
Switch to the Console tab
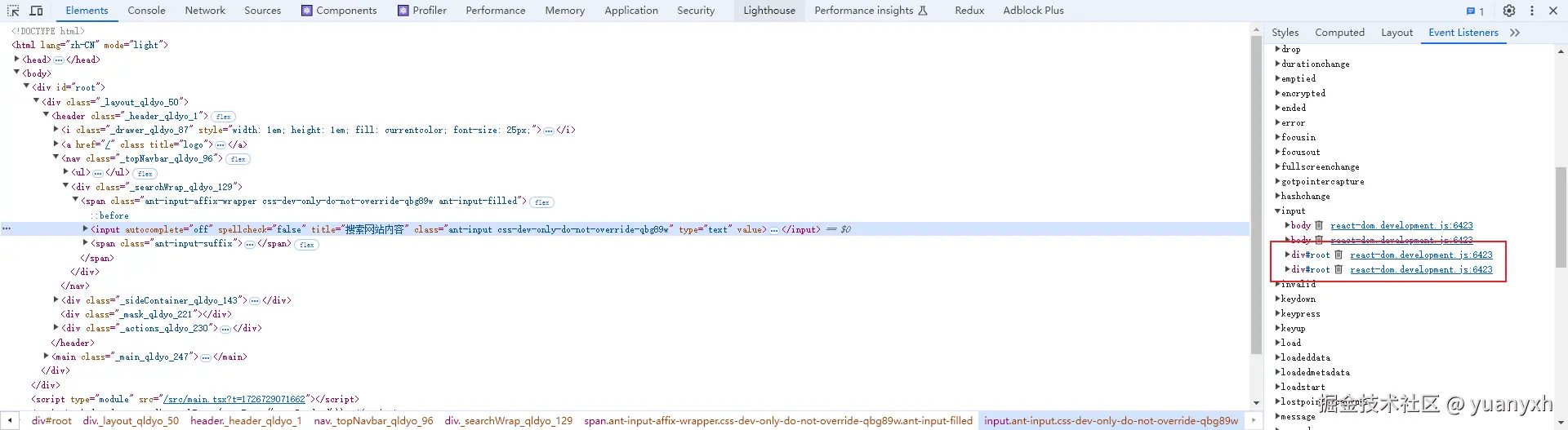[147, 11]
